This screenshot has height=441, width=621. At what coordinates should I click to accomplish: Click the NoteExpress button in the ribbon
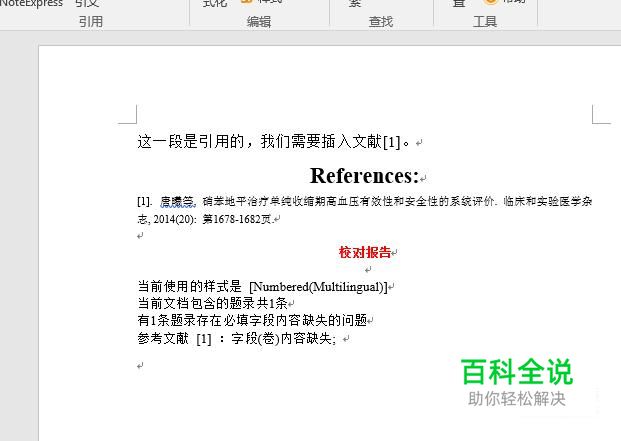31,3
